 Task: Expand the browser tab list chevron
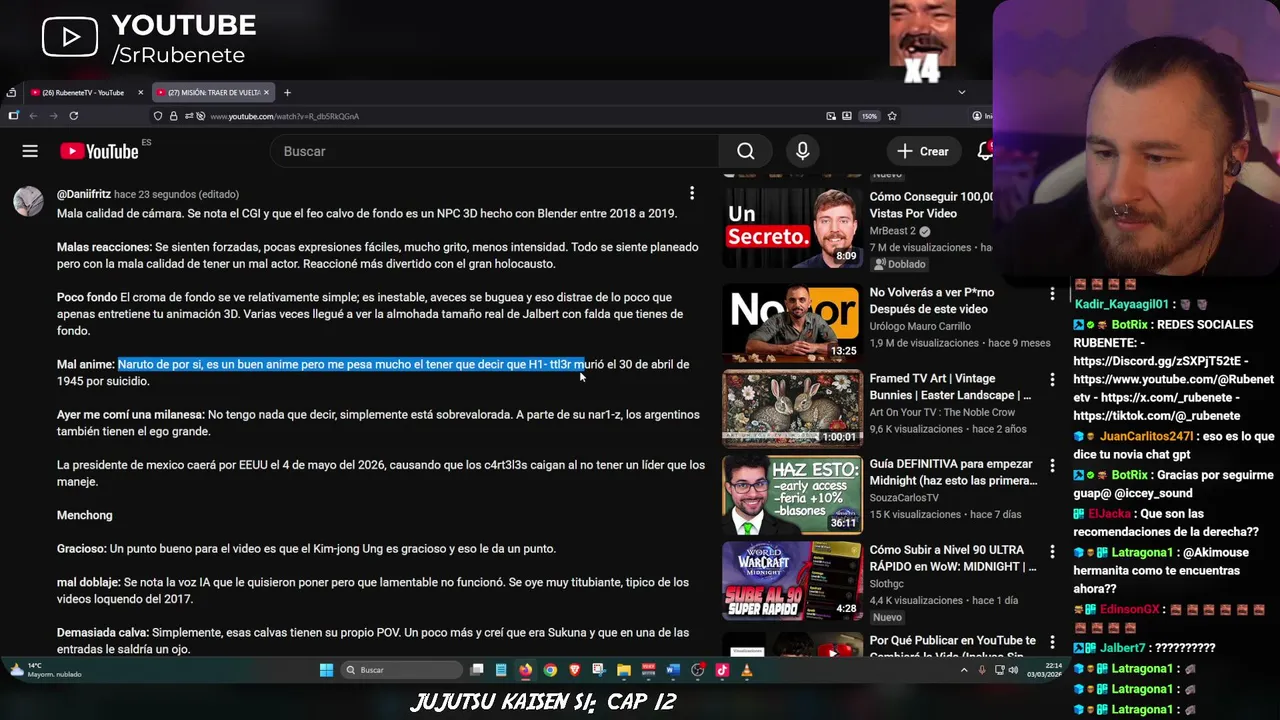[961, 92]
